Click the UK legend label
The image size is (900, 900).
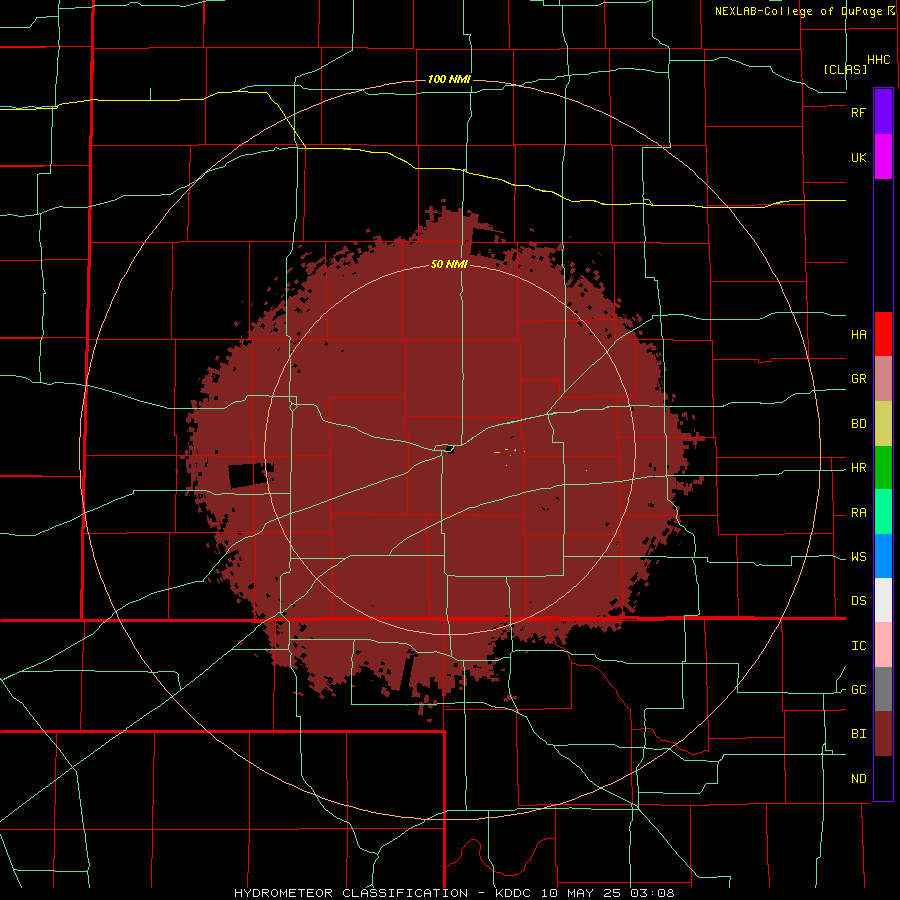[858, 157]
